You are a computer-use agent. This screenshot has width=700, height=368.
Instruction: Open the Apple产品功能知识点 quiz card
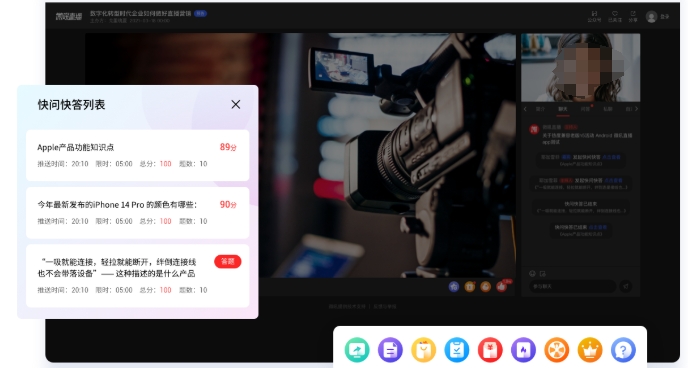point(138,155)
